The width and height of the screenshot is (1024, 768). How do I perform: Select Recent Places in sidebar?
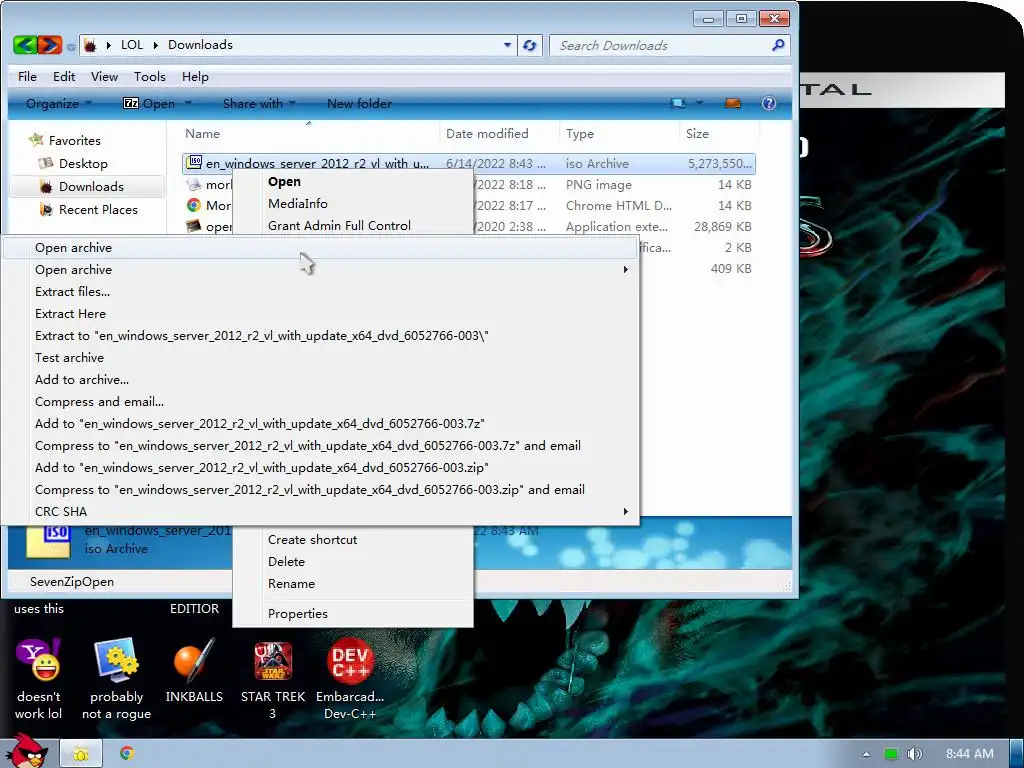(x=98, y=209)
